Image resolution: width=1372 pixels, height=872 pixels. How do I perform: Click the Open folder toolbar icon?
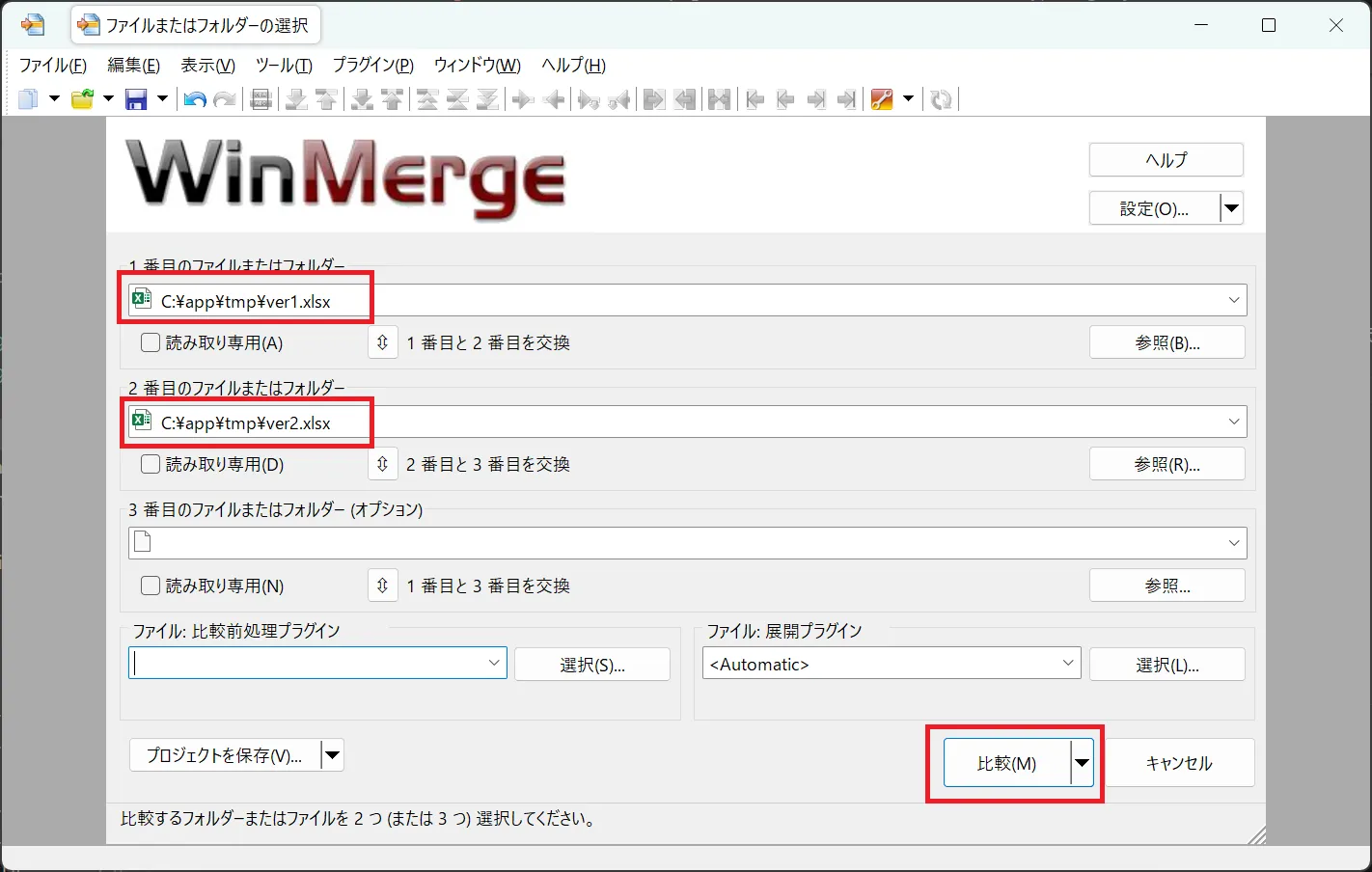[x=82, y=98]
